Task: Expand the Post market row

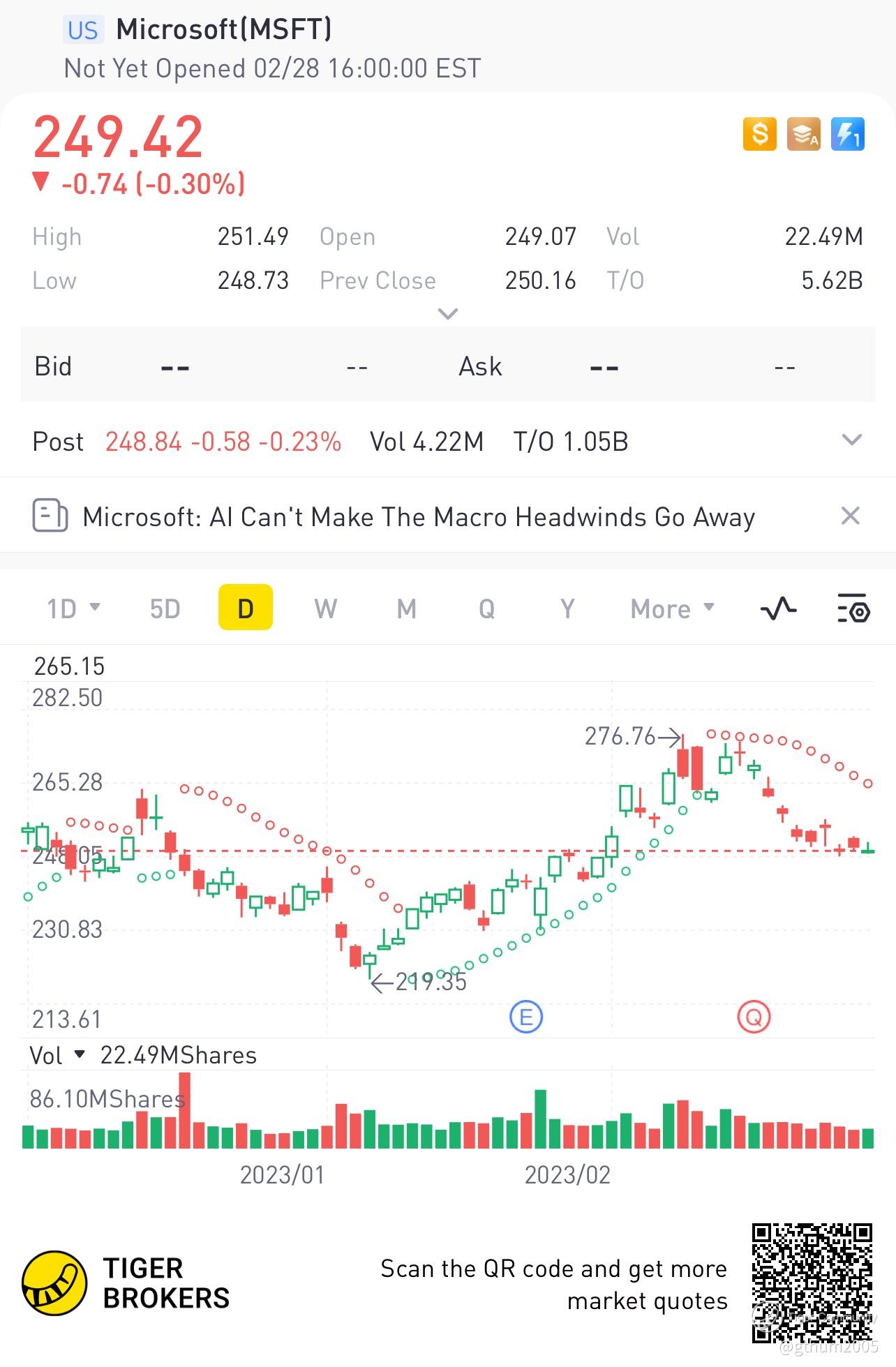Action: click(x=852, y=440)
